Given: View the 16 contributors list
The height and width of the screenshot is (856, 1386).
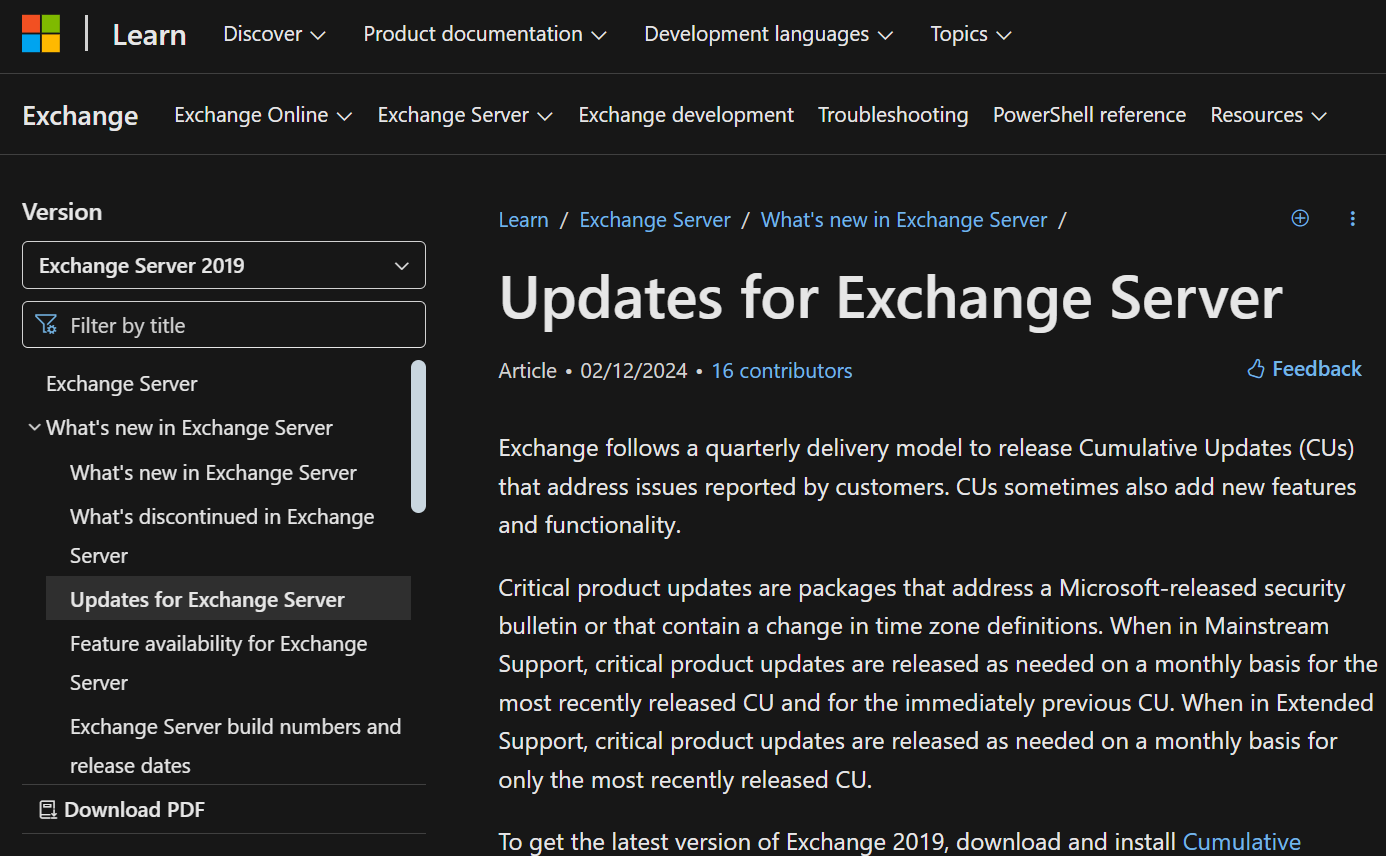Looking at the screenshot, I should (x=782, y=371).
